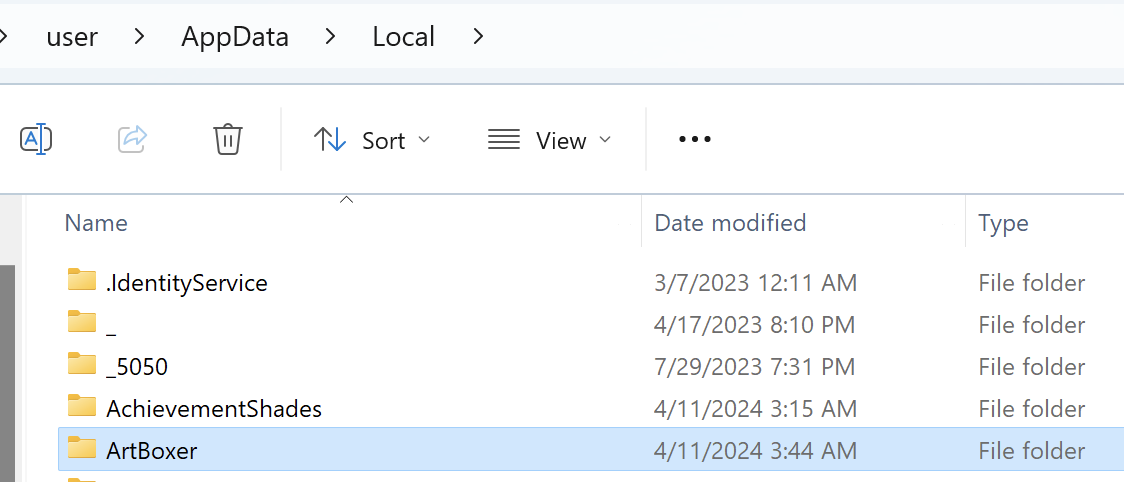Open the View dropdown menu

pyautogui.click(x=549, y=140)
